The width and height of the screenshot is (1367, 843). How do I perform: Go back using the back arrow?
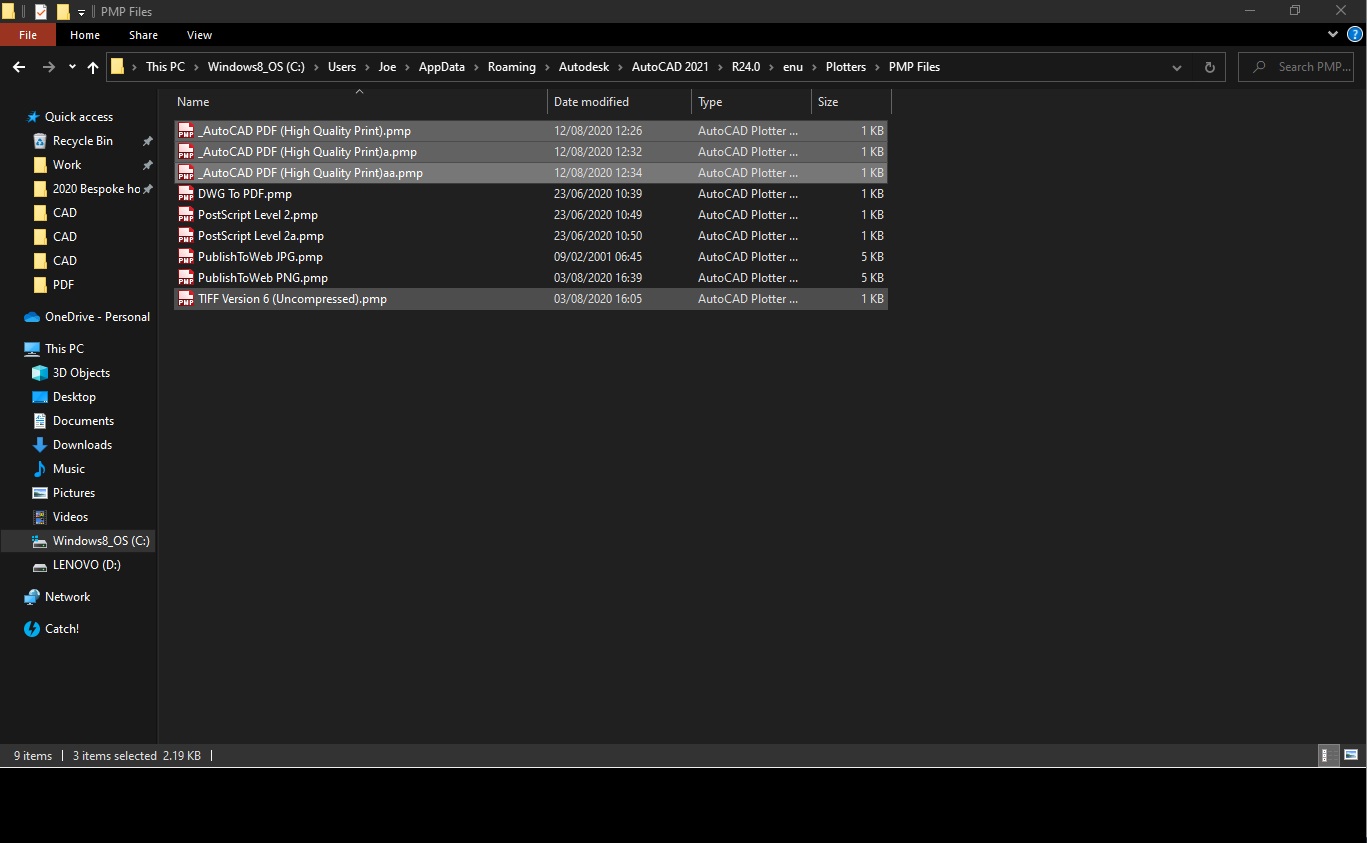(x=18, y=67)
